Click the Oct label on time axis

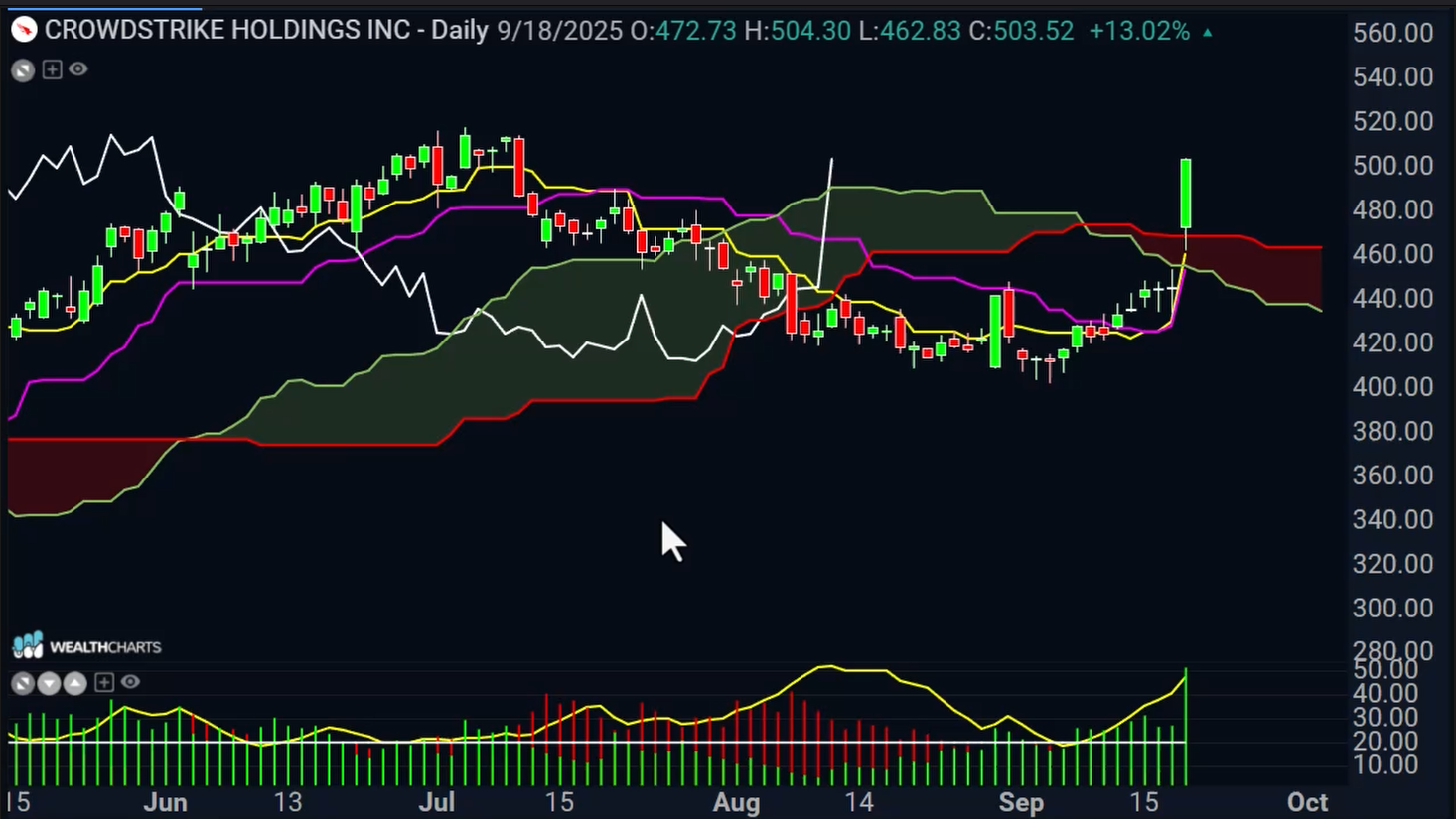pos(1307,802)
